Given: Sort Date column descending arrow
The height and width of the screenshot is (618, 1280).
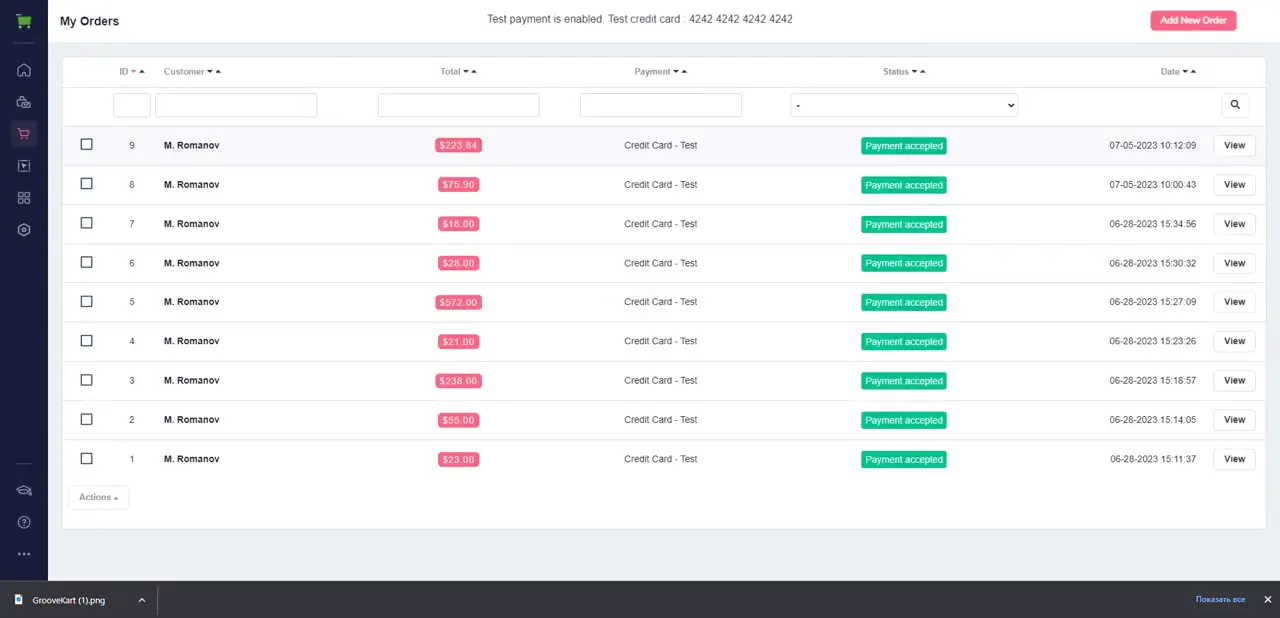Looking at the screenshot, I should tap(1185, 72).
